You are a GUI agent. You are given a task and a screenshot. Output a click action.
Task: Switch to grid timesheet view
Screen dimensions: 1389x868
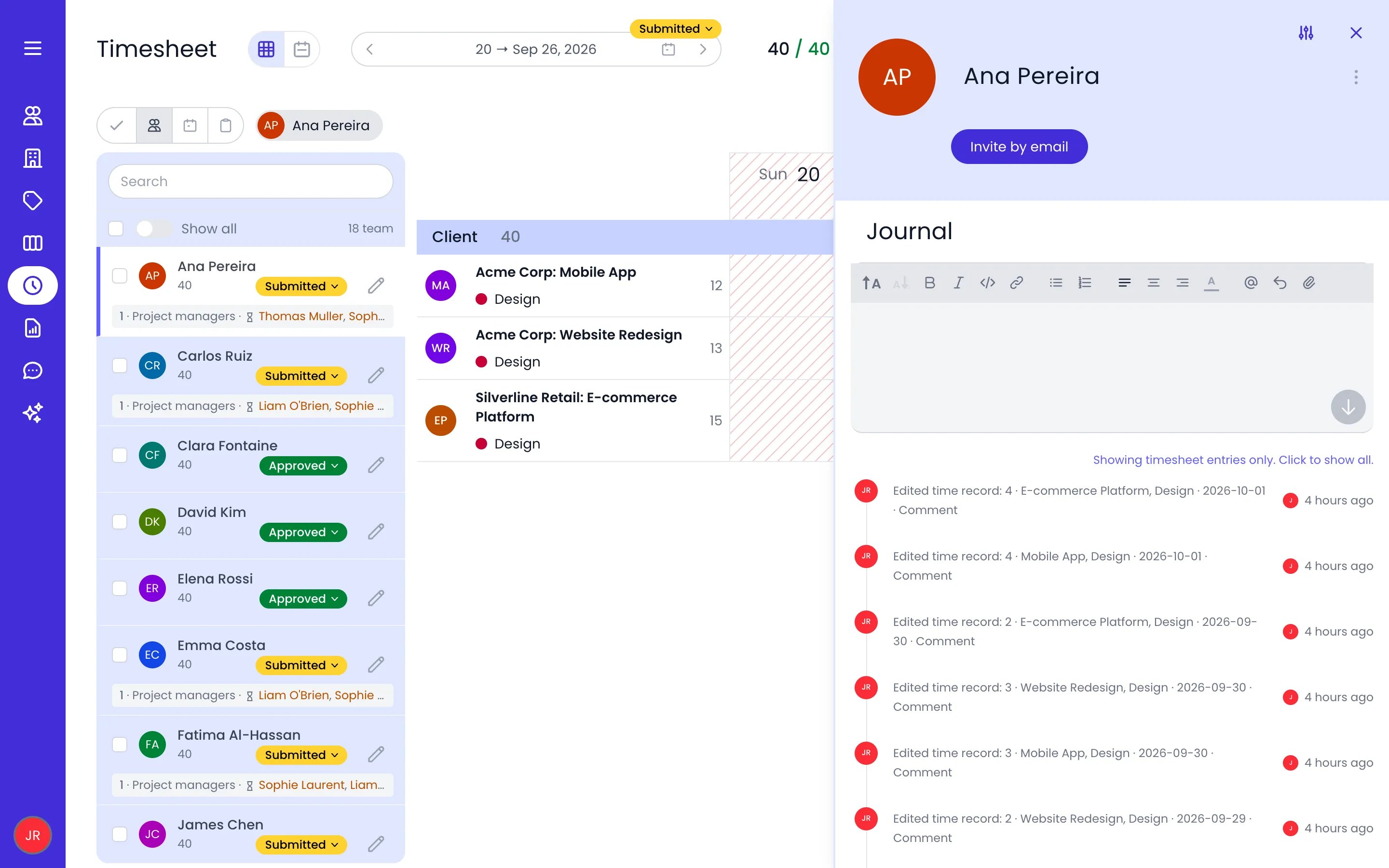pos(266,49)
